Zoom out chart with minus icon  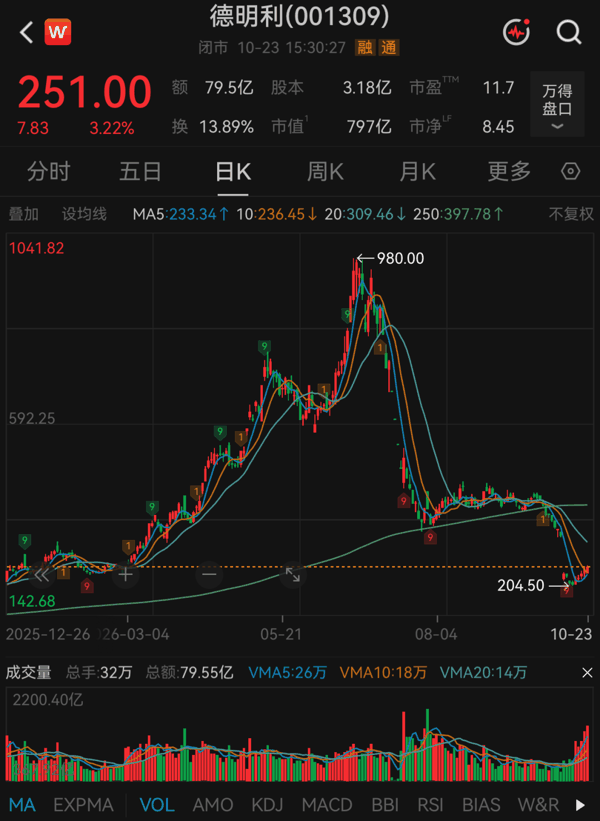(209, 575)
